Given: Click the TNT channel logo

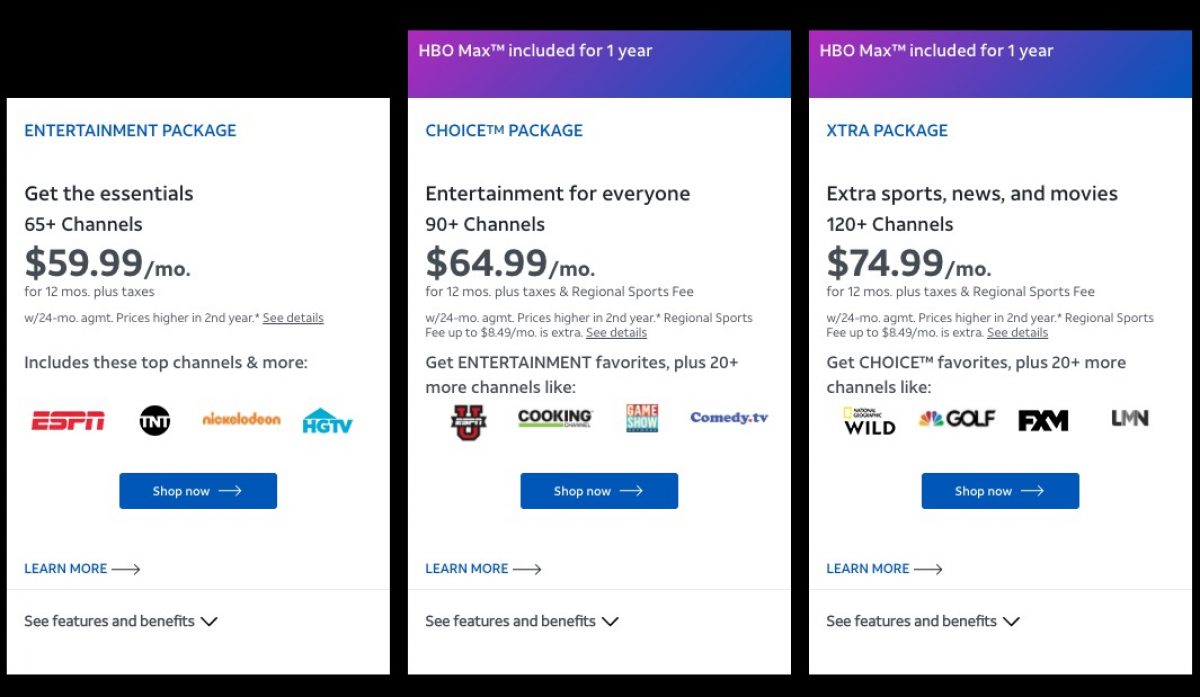Looking at the screenshot, I should [155, 421].
